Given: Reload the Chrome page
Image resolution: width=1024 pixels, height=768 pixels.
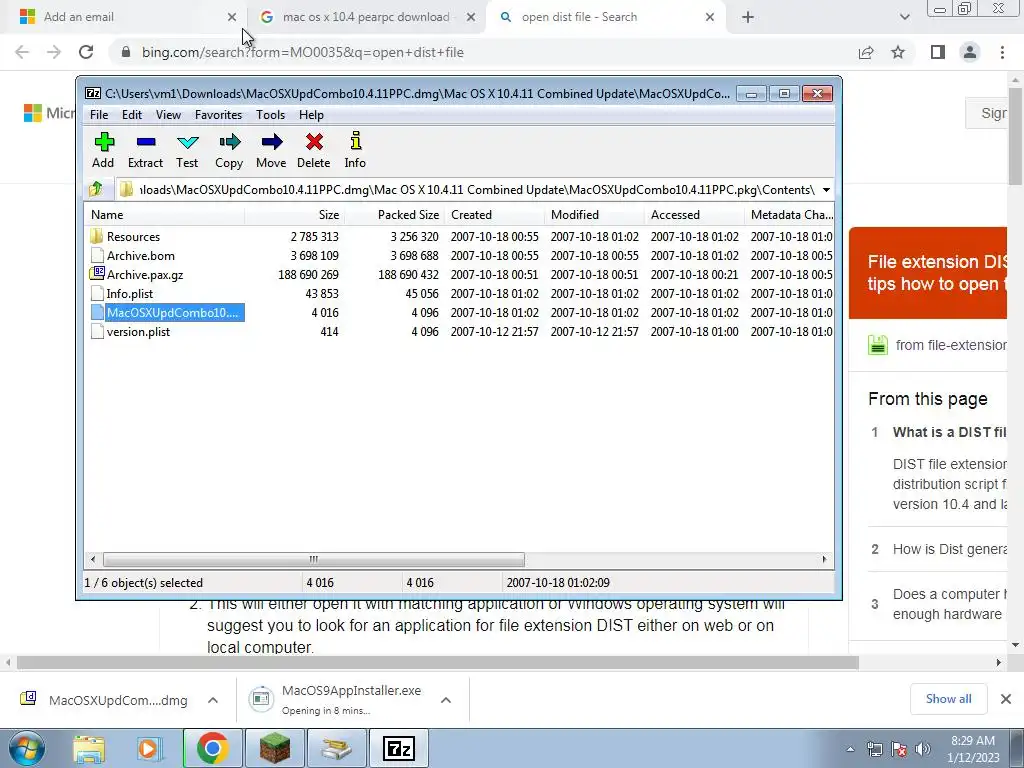Looking at the screenshot, I should pos(86,52).
